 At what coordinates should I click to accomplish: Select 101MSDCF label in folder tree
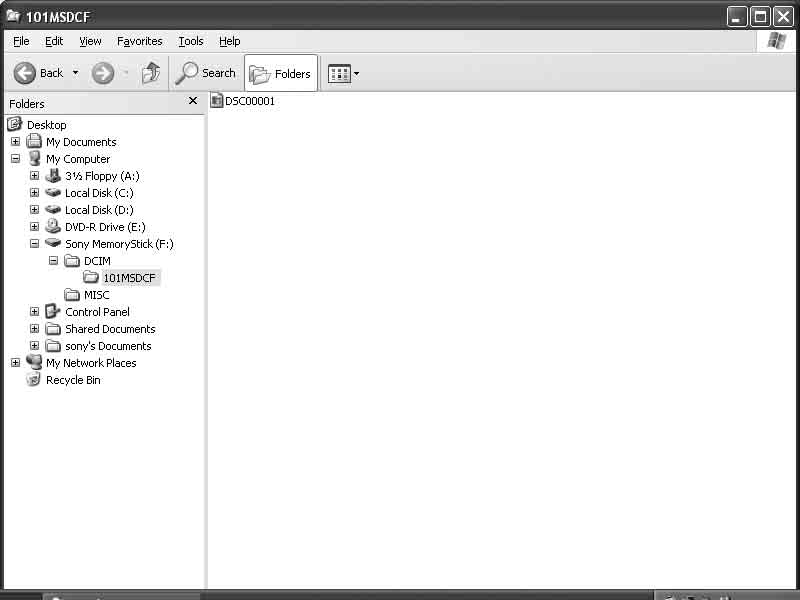[x=130, y=278]
